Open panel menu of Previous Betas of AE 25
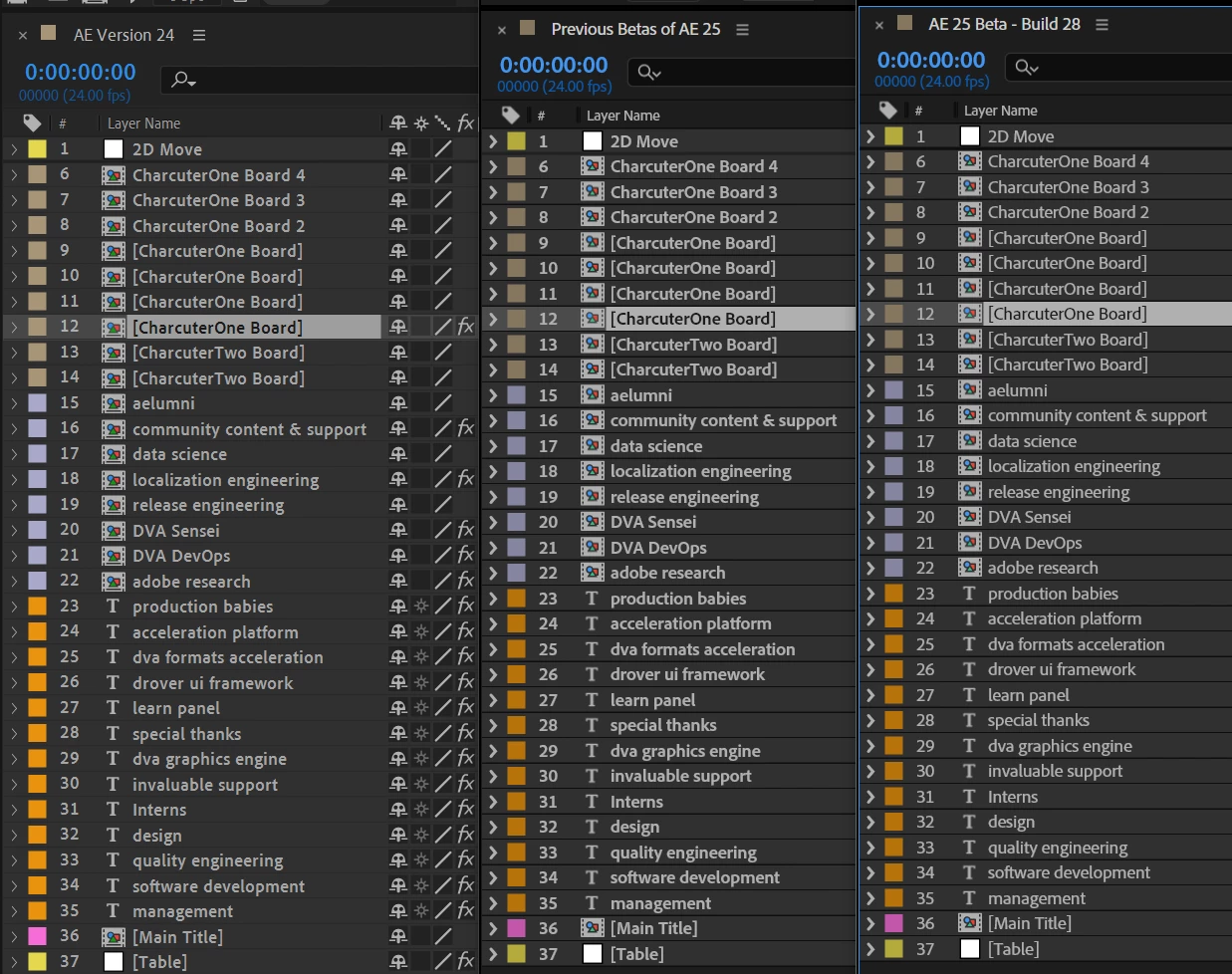Viewport: 1232px width, 974px height. (x=742, y=29)
